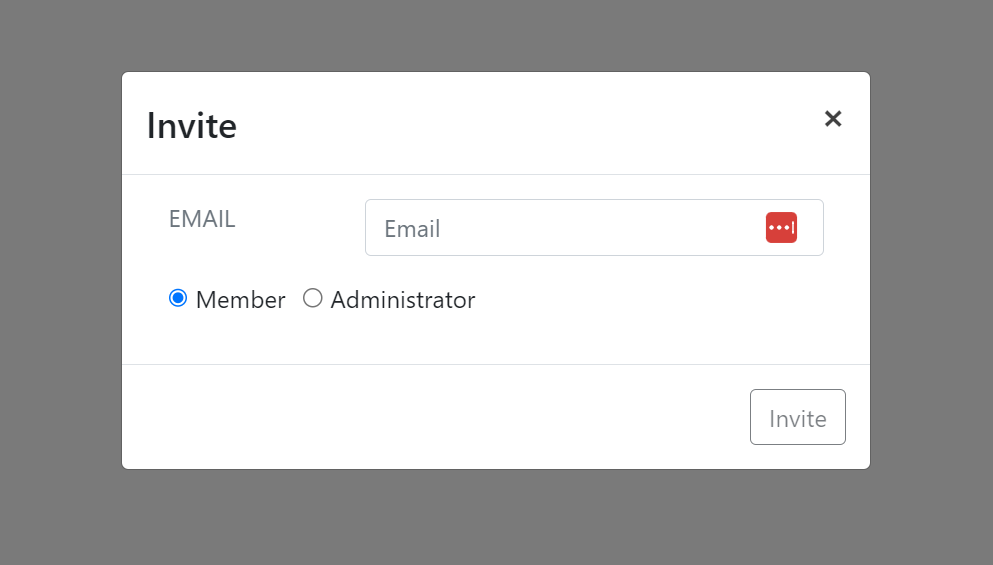Click the blue selected Member radio circle
Image resolution: width=993 pixels, height=565 pixels.
pyautogui.click(x=178, y=298)
